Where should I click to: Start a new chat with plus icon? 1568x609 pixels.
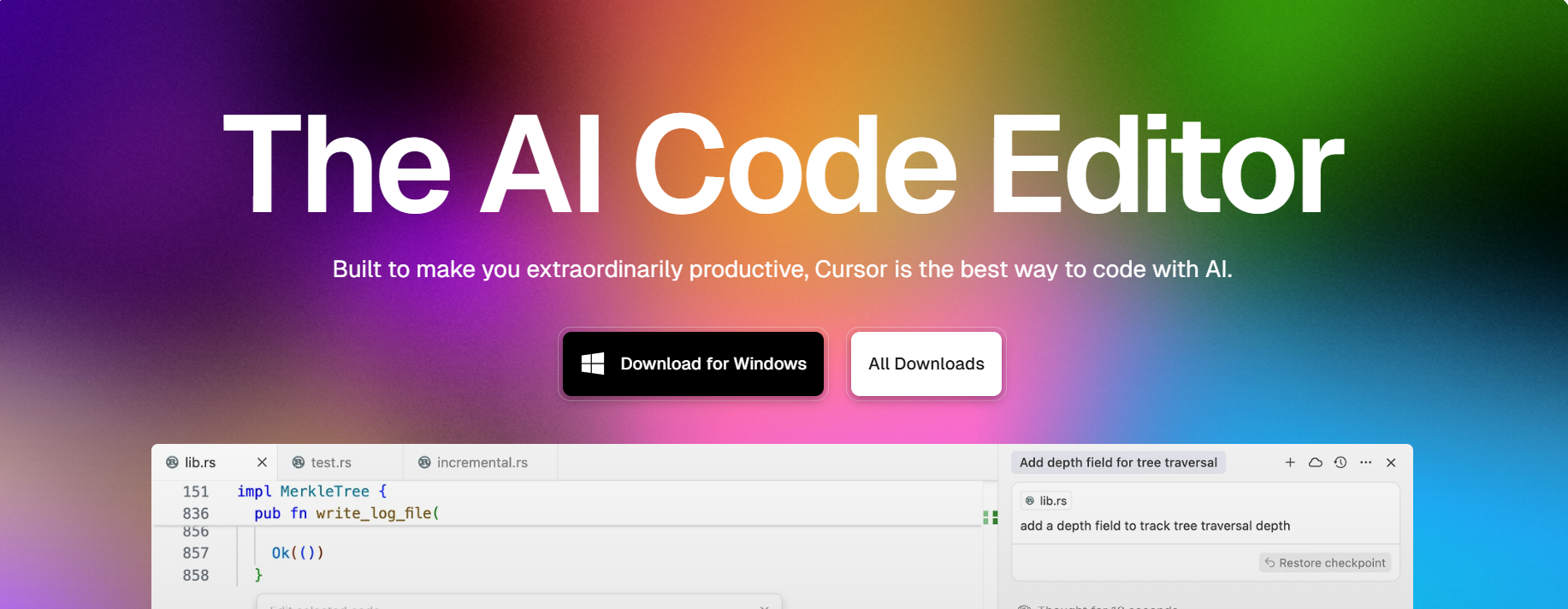[1290, 463]
